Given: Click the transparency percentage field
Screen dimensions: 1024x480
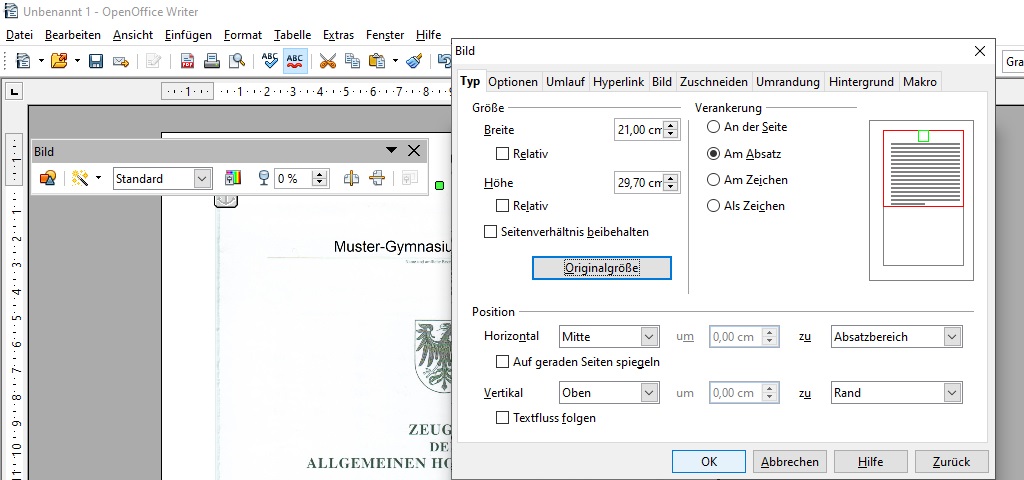Looking at the screenshot, I should (293, 178).
